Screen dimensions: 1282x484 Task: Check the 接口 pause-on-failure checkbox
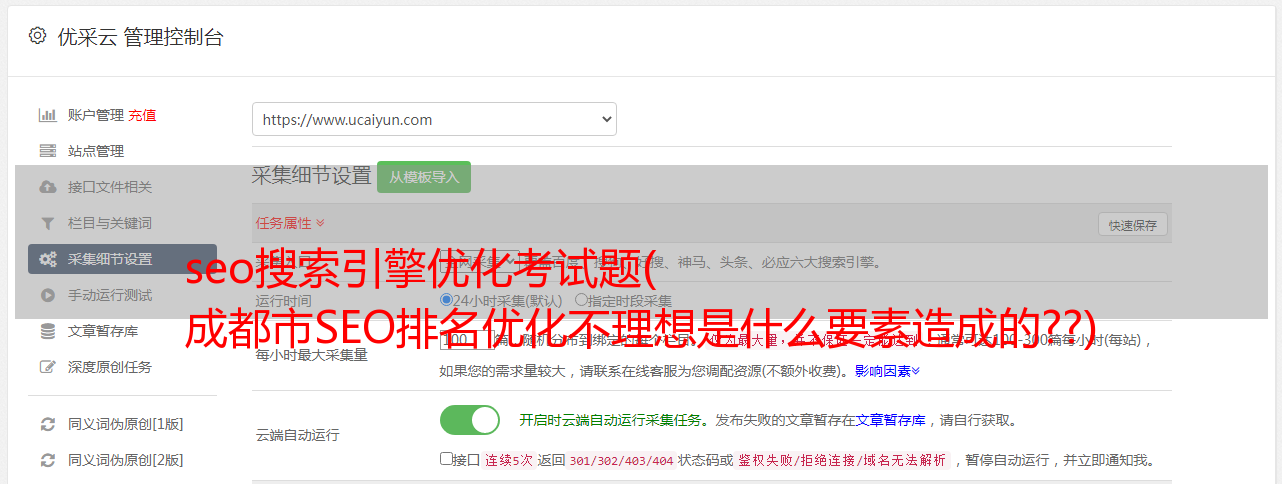click(446, 459)
